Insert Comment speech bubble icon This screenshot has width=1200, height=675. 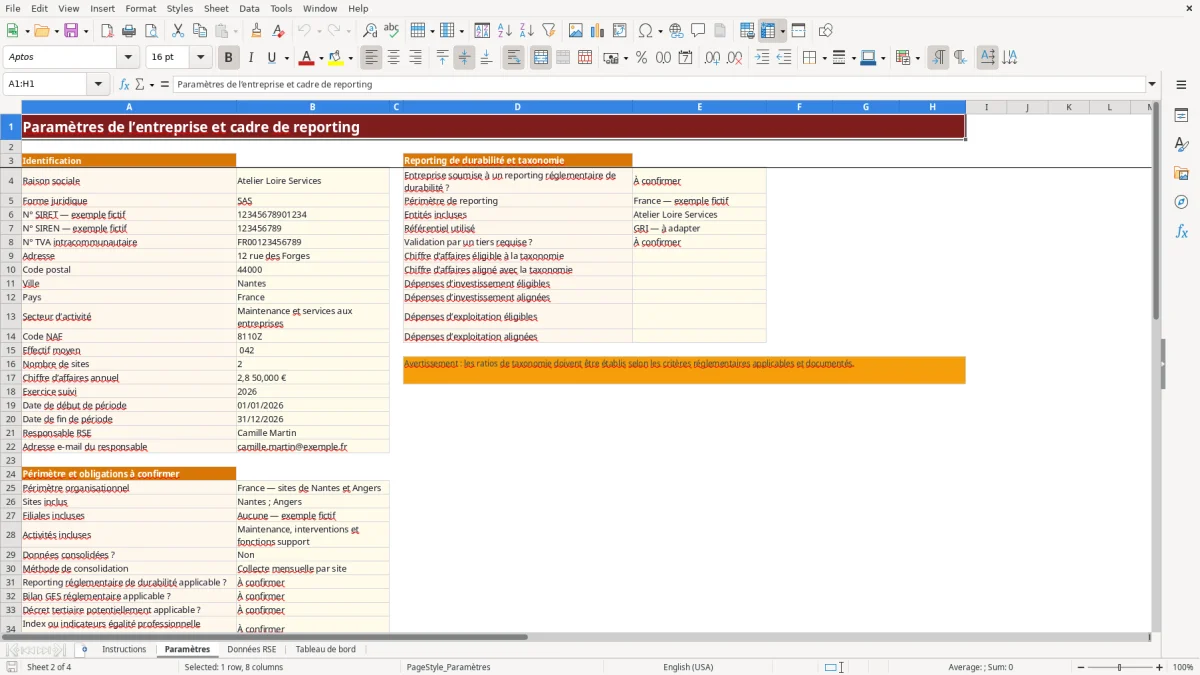(x=698, y=31)
